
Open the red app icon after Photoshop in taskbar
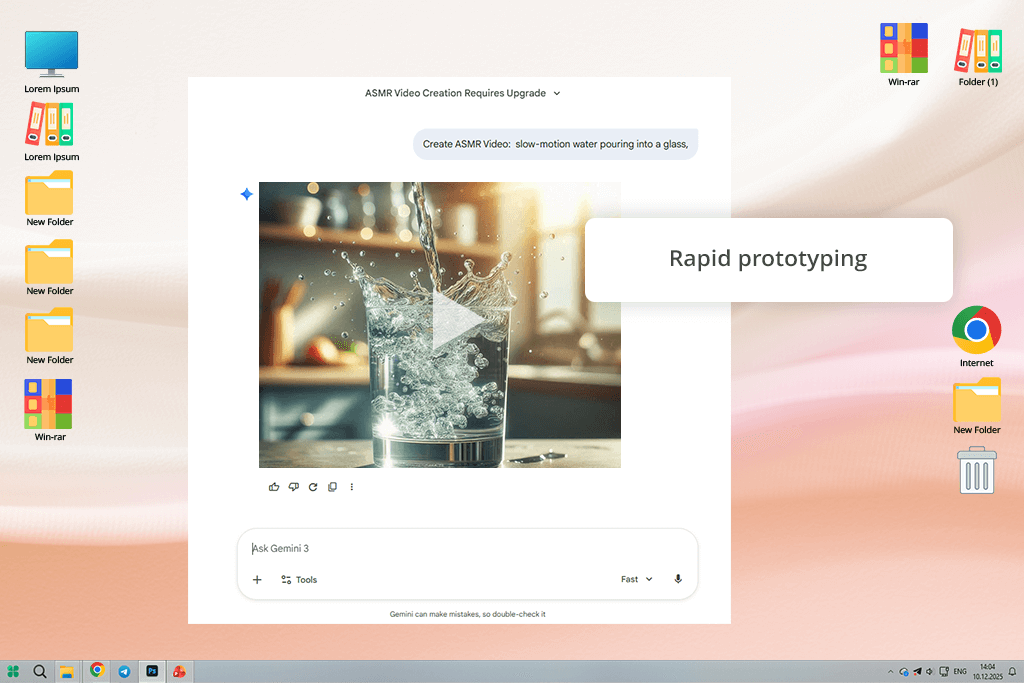tap(179, 671)
